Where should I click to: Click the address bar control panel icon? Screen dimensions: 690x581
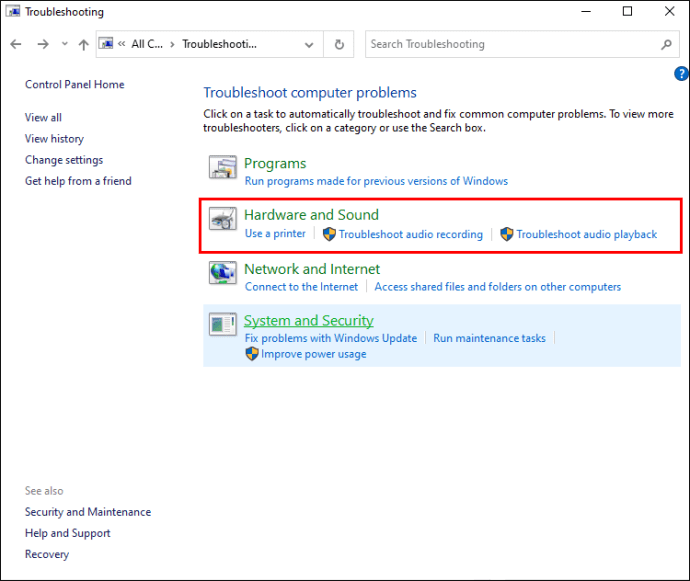pyautogui.click(x=106, y=43)
